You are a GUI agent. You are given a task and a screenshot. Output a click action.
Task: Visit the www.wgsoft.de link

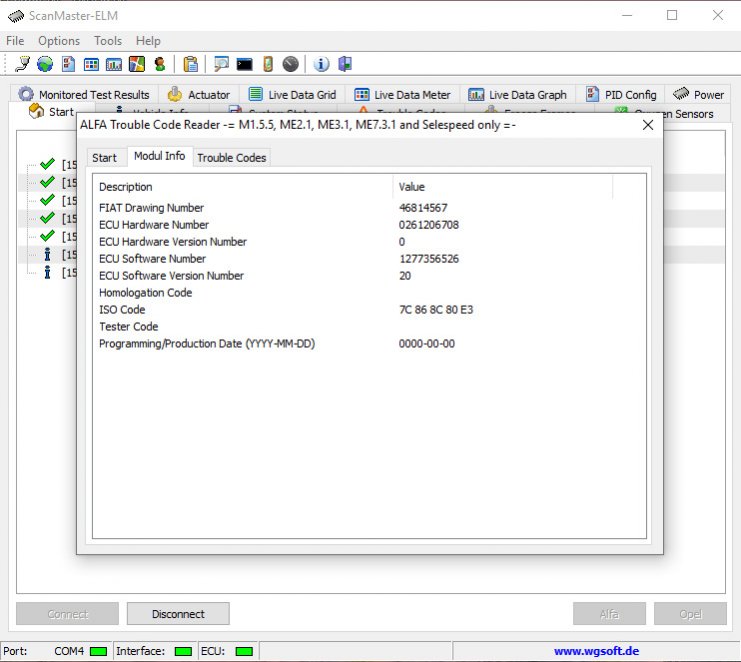(596, 651)
